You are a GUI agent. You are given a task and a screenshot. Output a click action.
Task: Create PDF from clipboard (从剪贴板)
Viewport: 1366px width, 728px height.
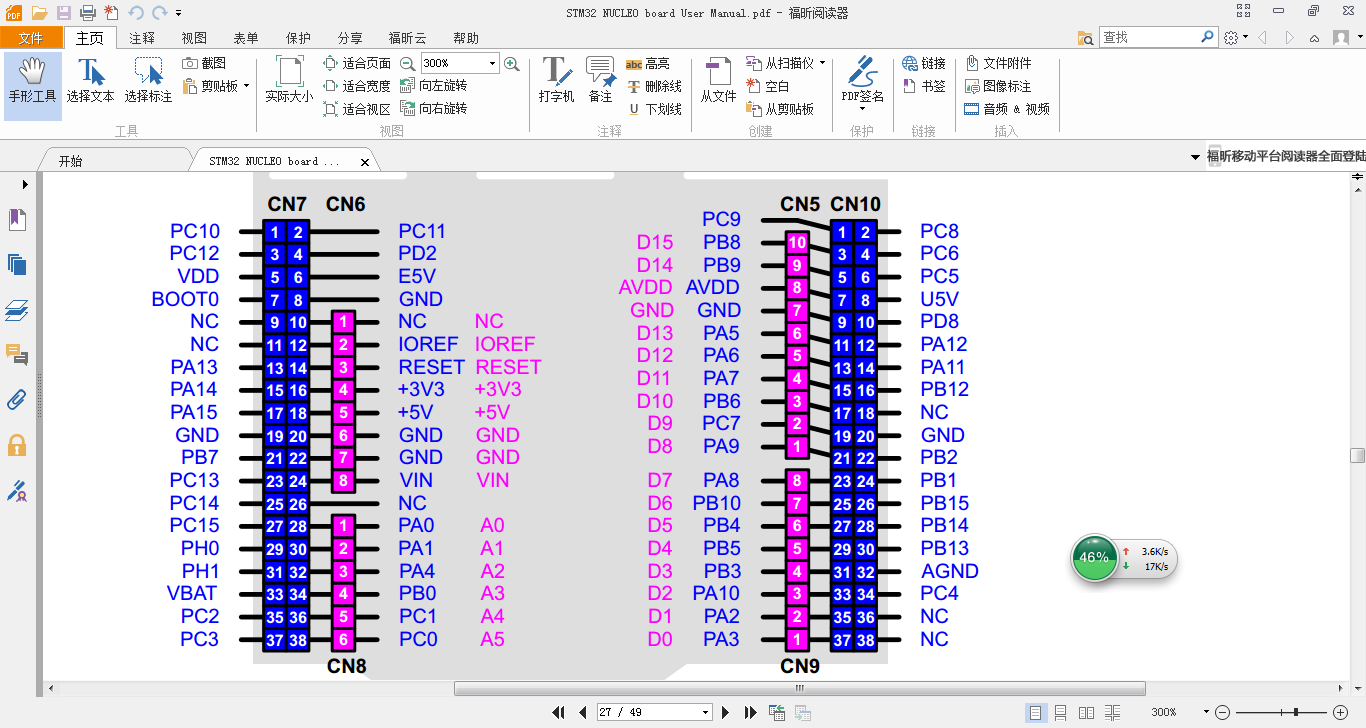(781, 108)
